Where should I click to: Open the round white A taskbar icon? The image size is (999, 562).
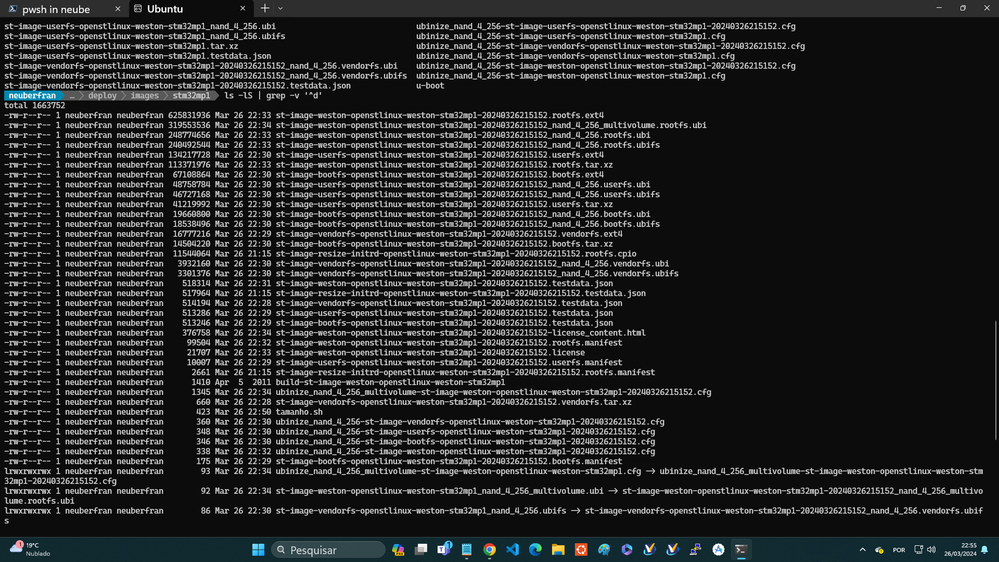(718, 549)
